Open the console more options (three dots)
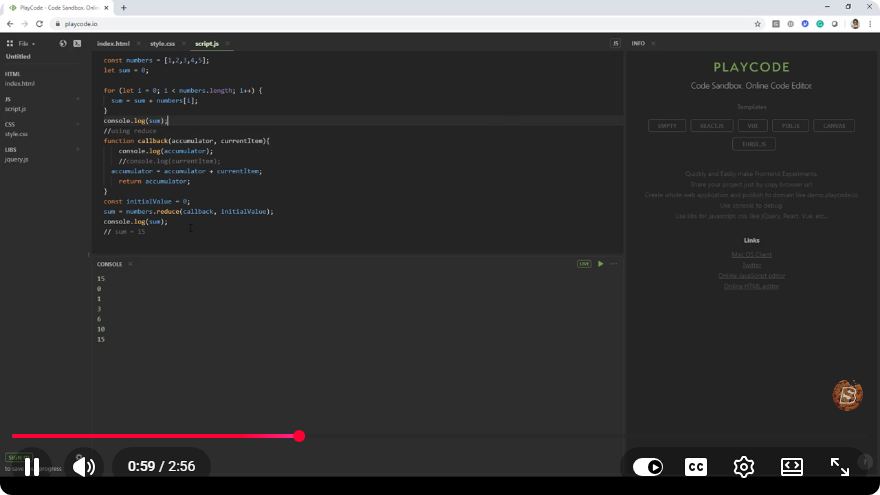The height and width of the screenshot is (495, 880). point(614,264)
